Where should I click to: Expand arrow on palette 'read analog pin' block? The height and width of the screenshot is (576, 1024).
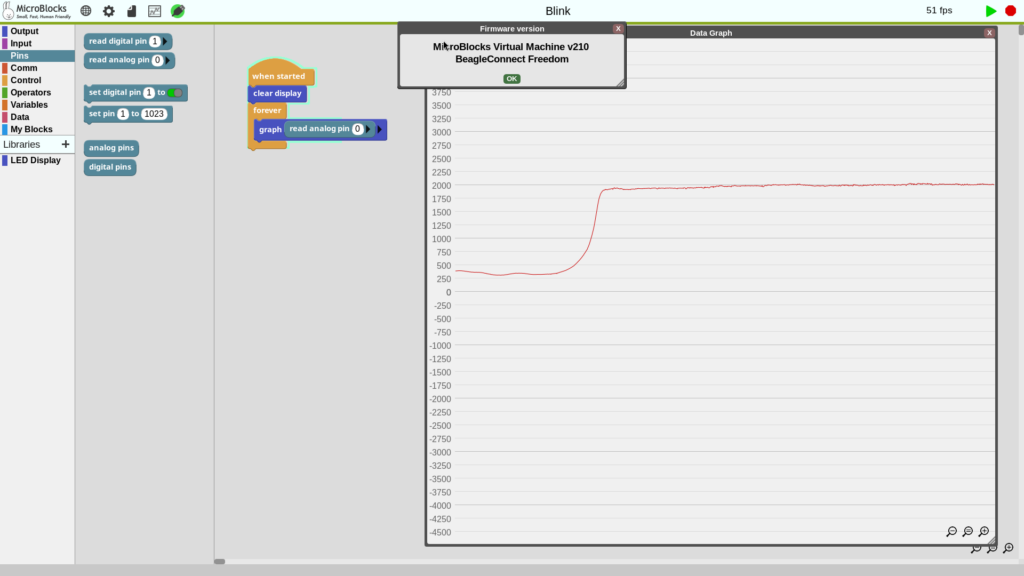click(x=169, y=60)
